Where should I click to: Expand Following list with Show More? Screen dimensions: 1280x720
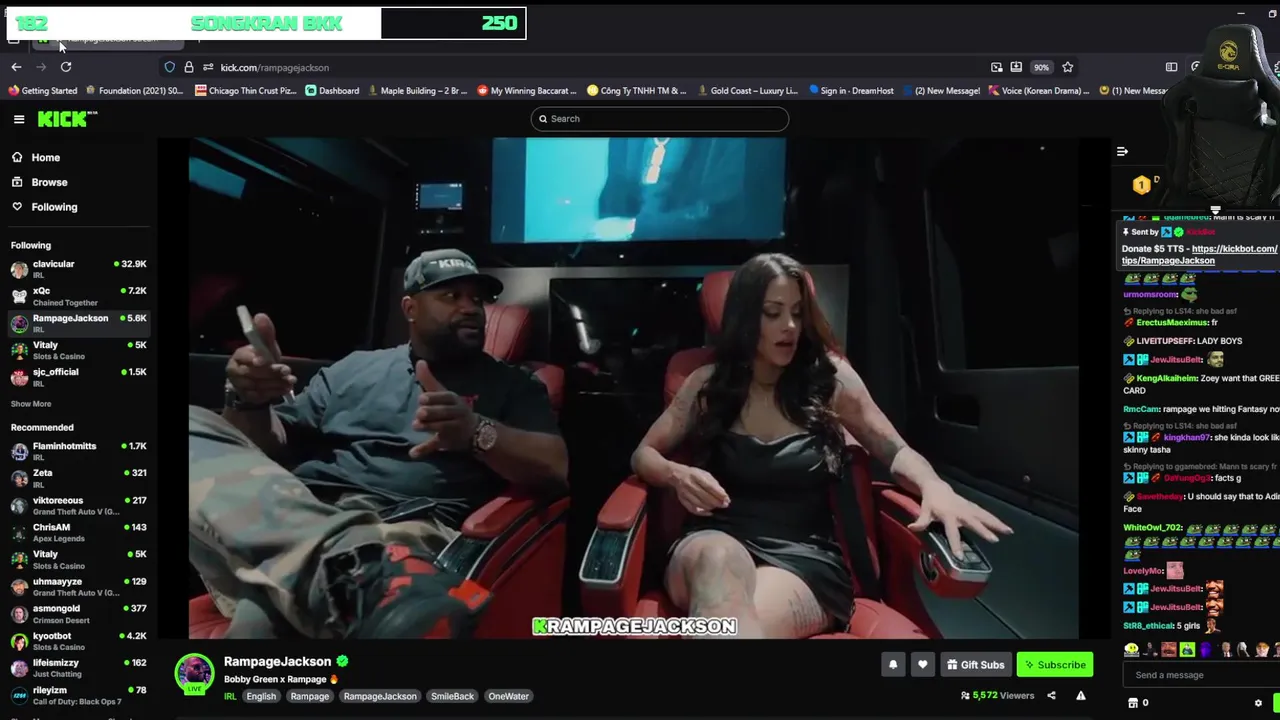31,404
